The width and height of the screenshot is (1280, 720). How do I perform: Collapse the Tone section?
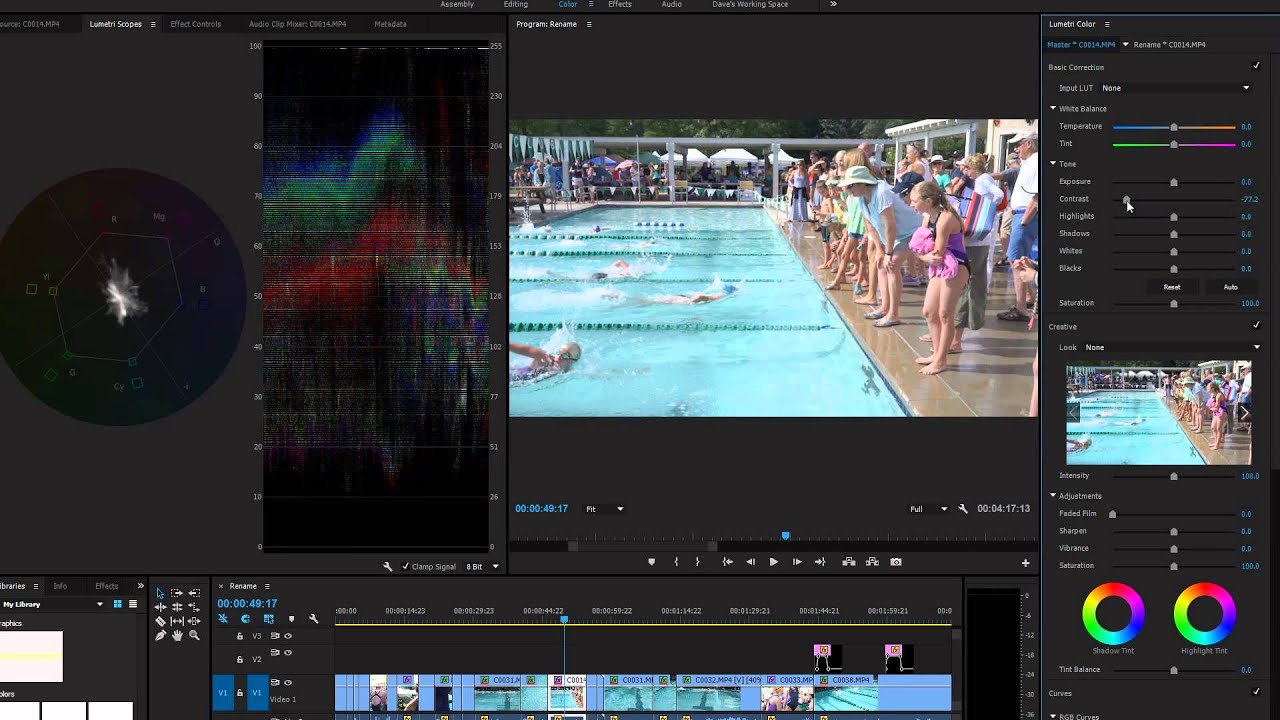[1053, 163]
